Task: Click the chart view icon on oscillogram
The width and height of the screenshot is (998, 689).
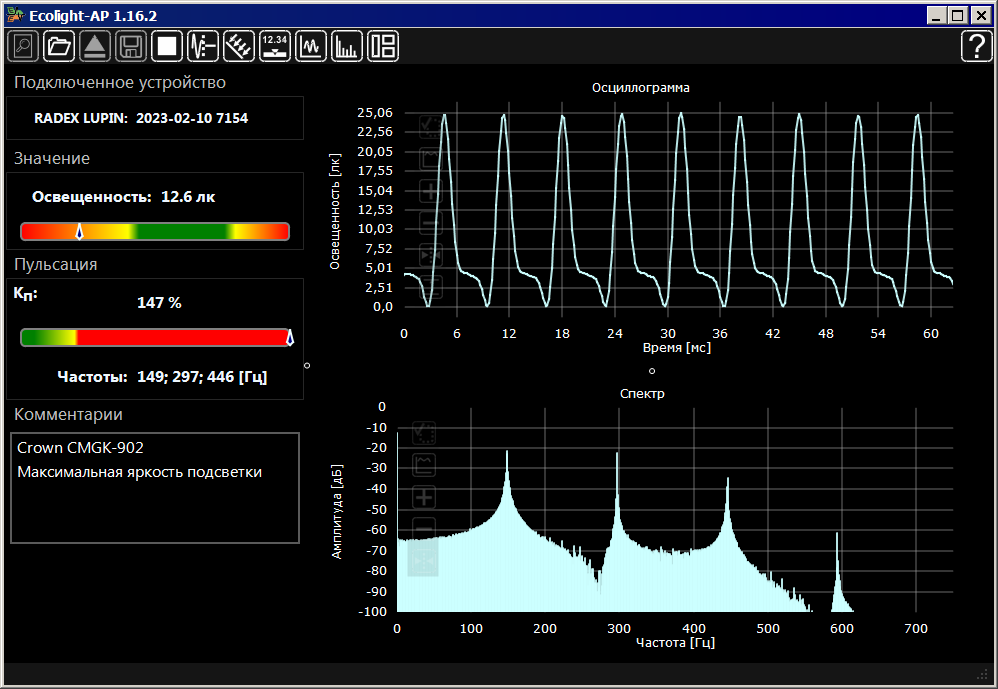Action: point(430,158)
